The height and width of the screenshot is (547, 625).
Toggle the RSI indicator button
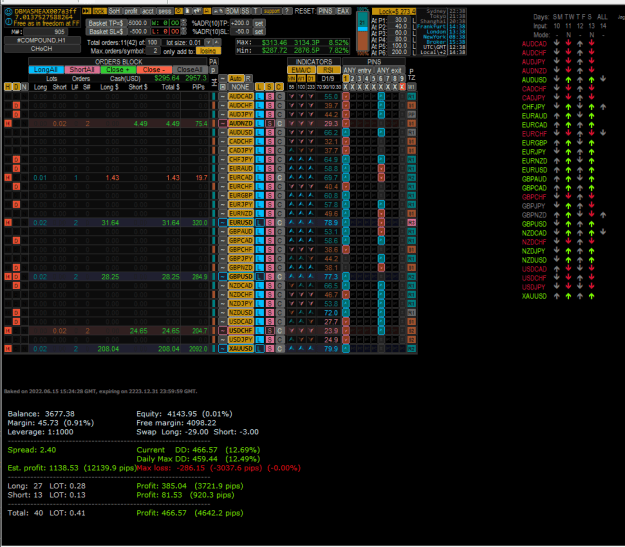click(328, 70)
